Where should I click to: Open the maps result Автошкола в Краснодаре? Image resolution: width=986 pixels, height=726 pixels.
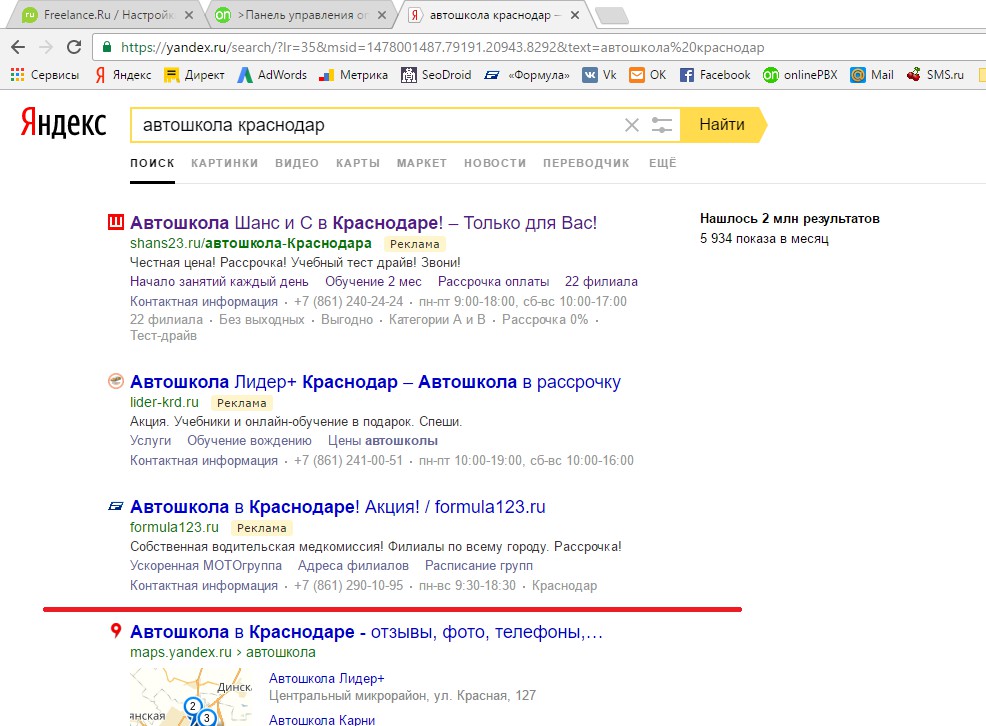pyautogui.click(x=367, y=632)
